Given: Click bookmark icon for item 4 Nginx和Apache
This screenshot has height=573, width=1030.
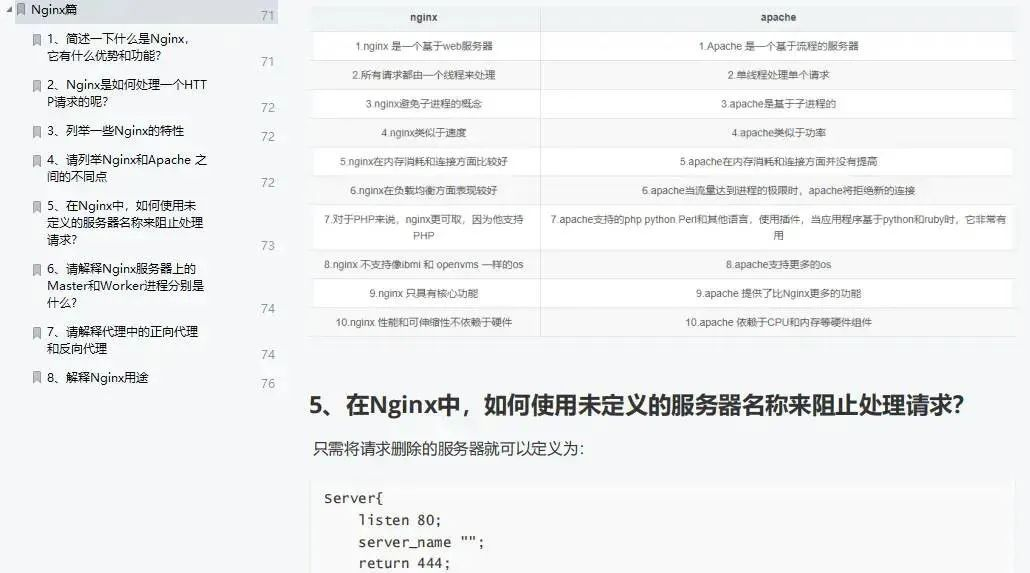Looking at the screenshot, I should [37, 161].
